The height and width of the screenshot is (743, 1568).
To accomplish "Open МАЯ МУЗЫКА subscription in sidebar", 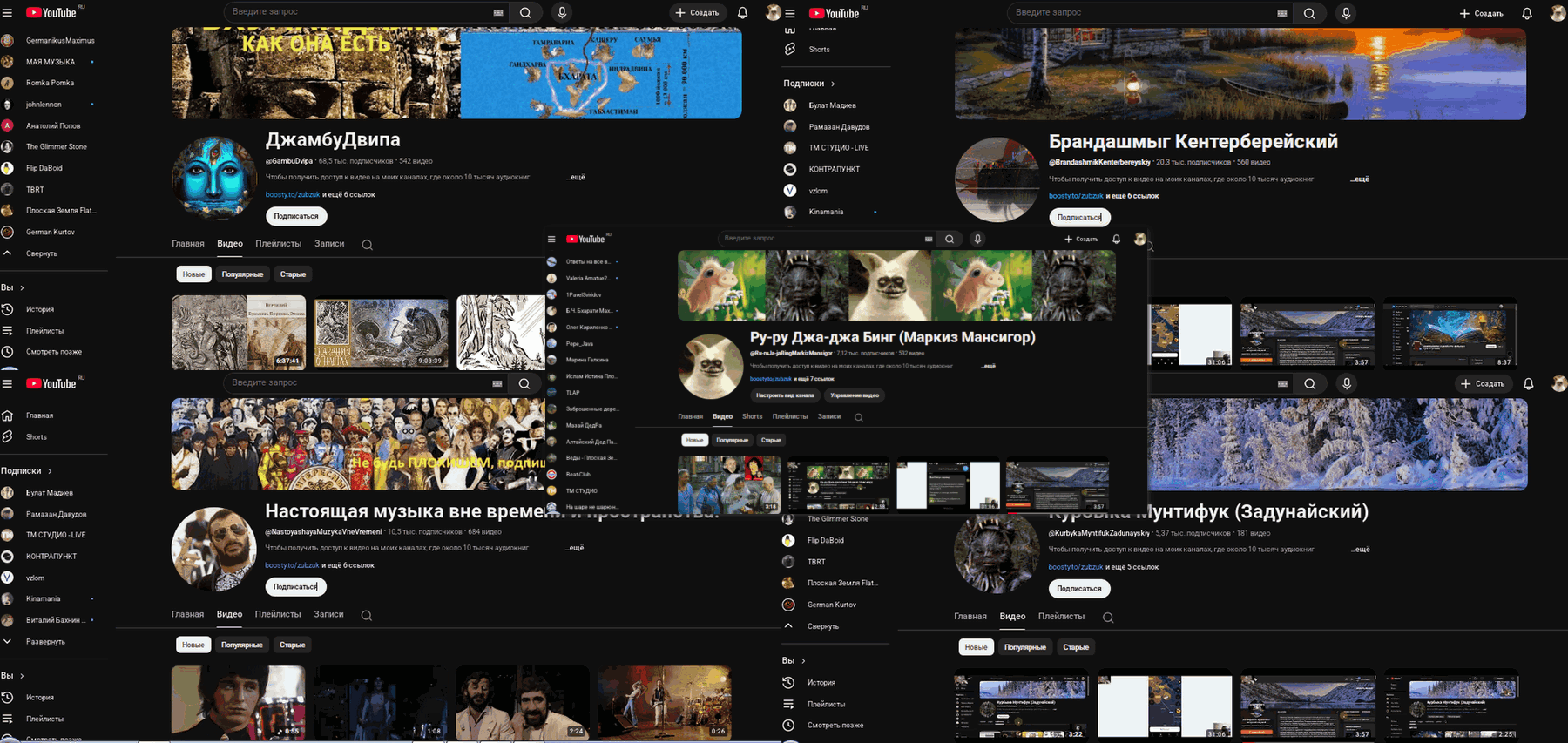I will [x=51, y=62].
